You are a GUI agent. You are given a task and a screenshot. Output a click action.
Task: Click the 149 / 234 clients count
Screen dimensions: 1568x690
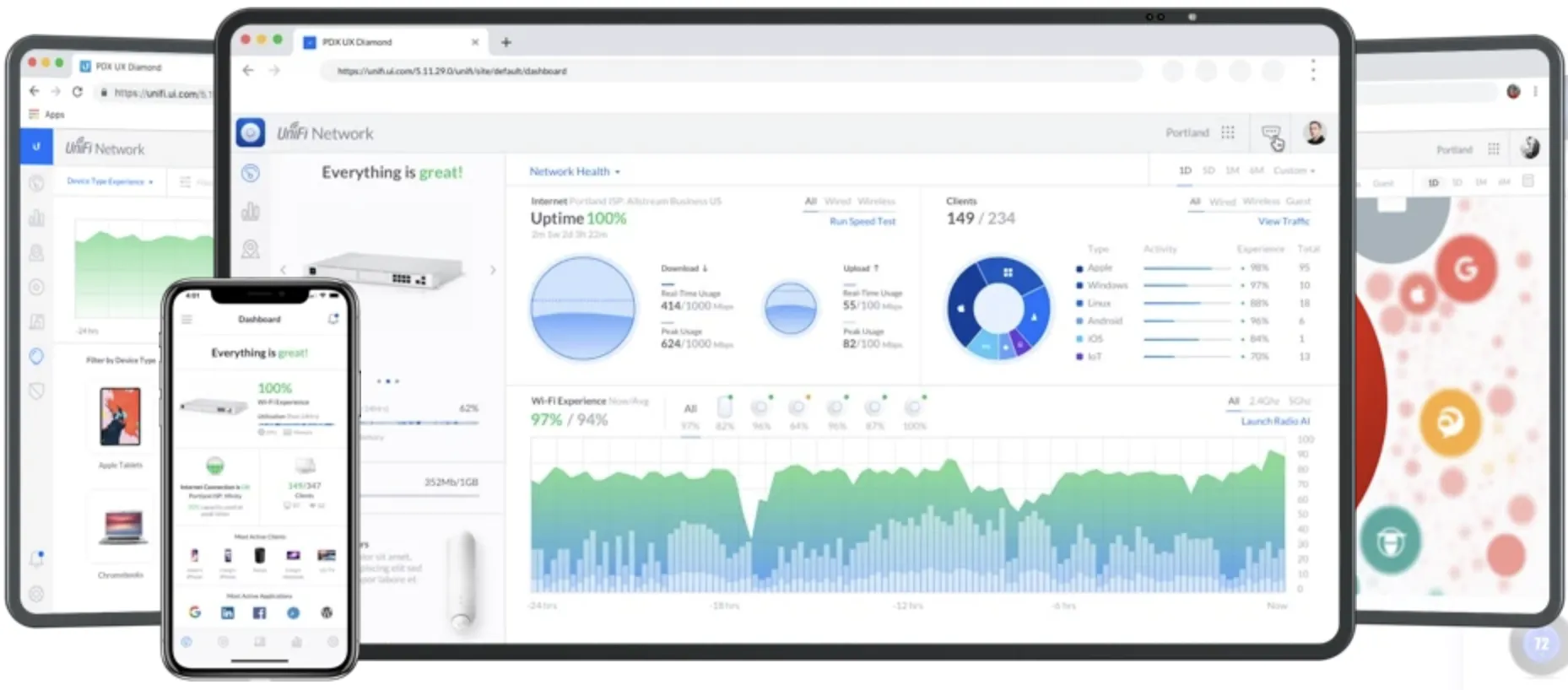point(981,218)
